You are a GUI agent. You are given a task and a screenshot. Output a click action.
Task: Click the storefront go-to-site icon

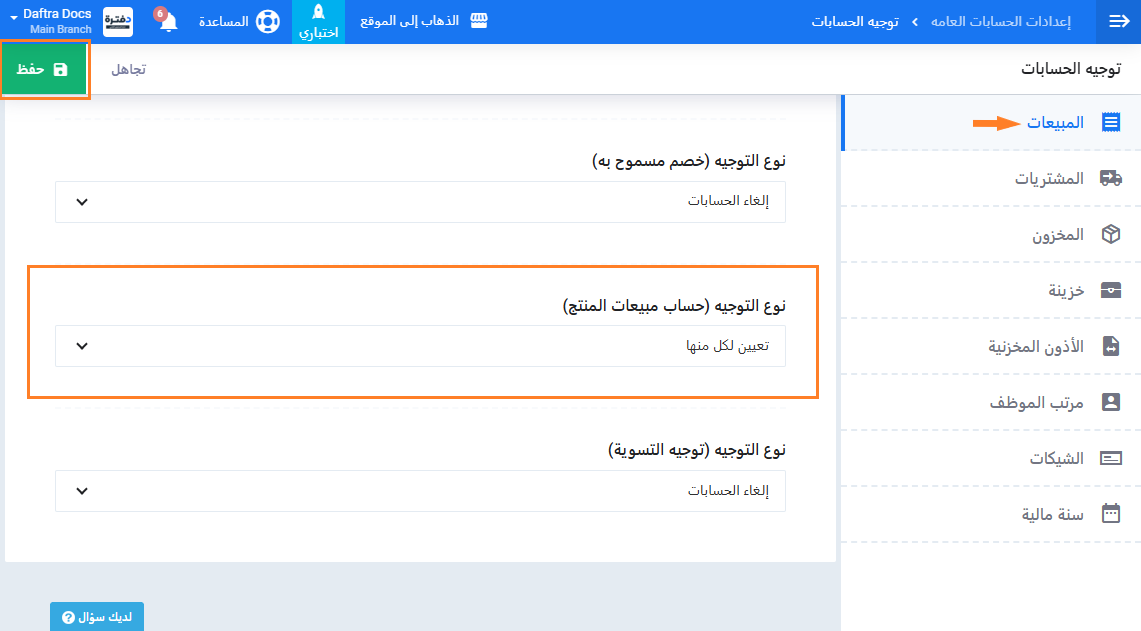(479, 21)
